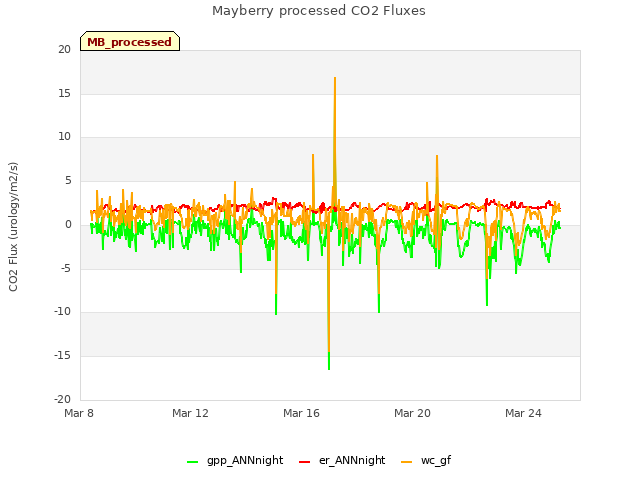Click the Mar 16 x-axis label

[301, 413]
